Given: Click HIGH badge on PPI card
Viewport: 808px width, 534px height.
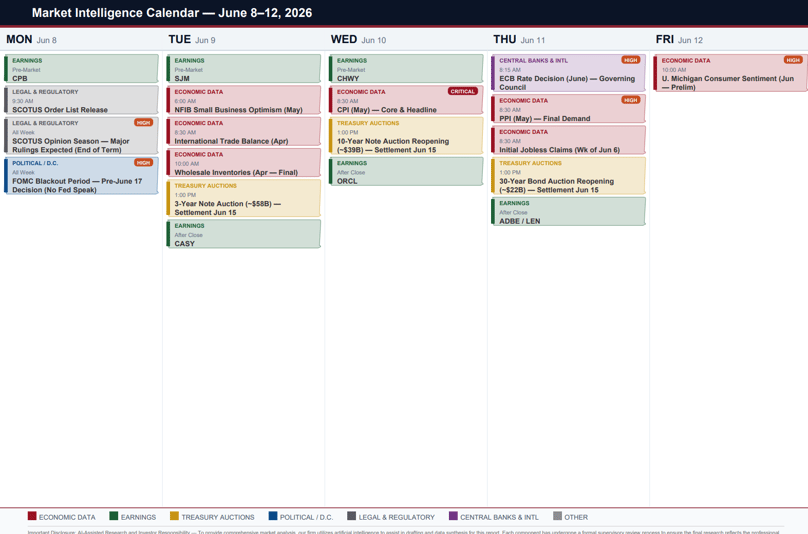Looking at the screenshot, I should click(x=631, y=100).
